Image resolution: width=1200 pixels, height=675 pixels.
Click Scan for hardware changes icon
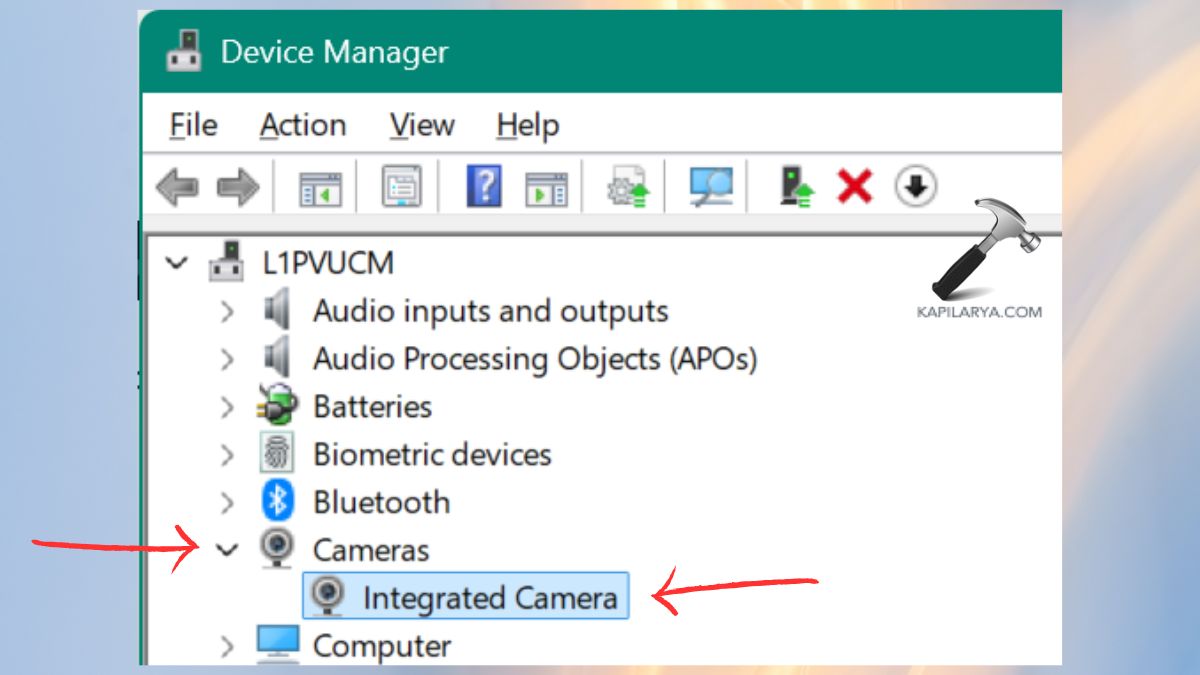(711, 187)
